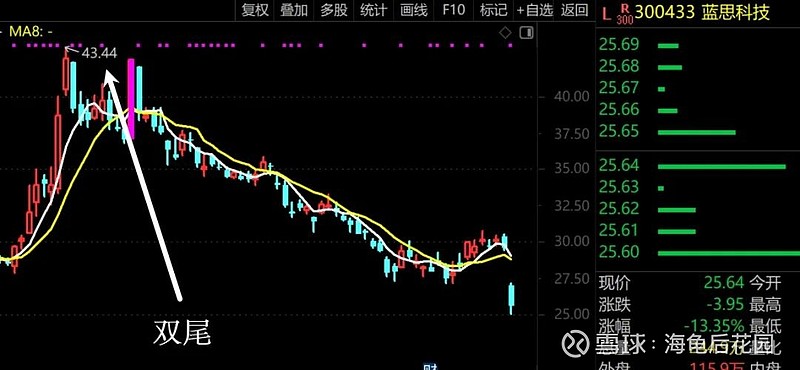Click the 涨跌 change value -3.95
Screen dimensions: 800x370
726,305
